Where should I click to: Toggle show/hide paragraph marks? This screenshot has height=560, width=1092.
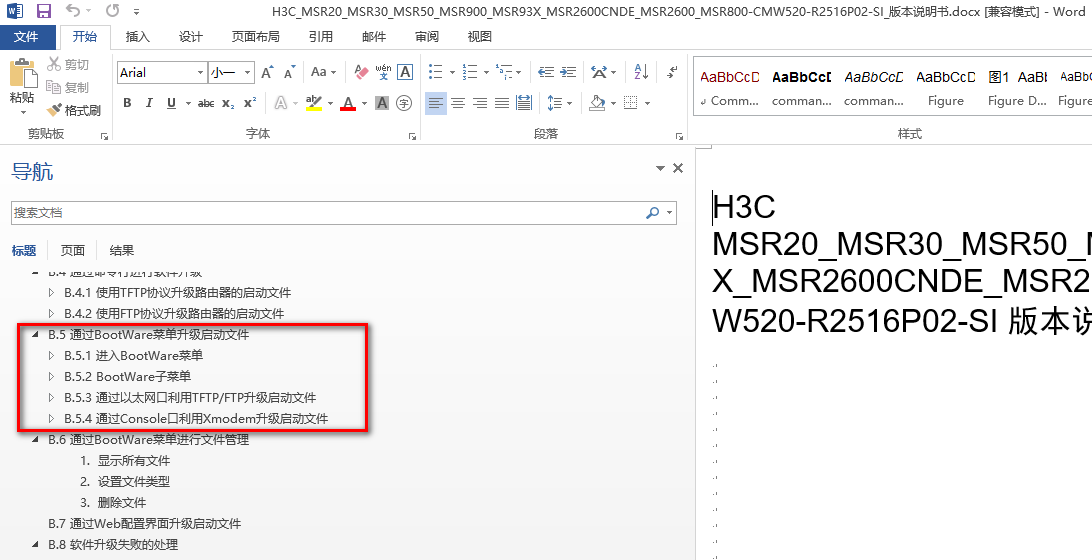(672, 72)
